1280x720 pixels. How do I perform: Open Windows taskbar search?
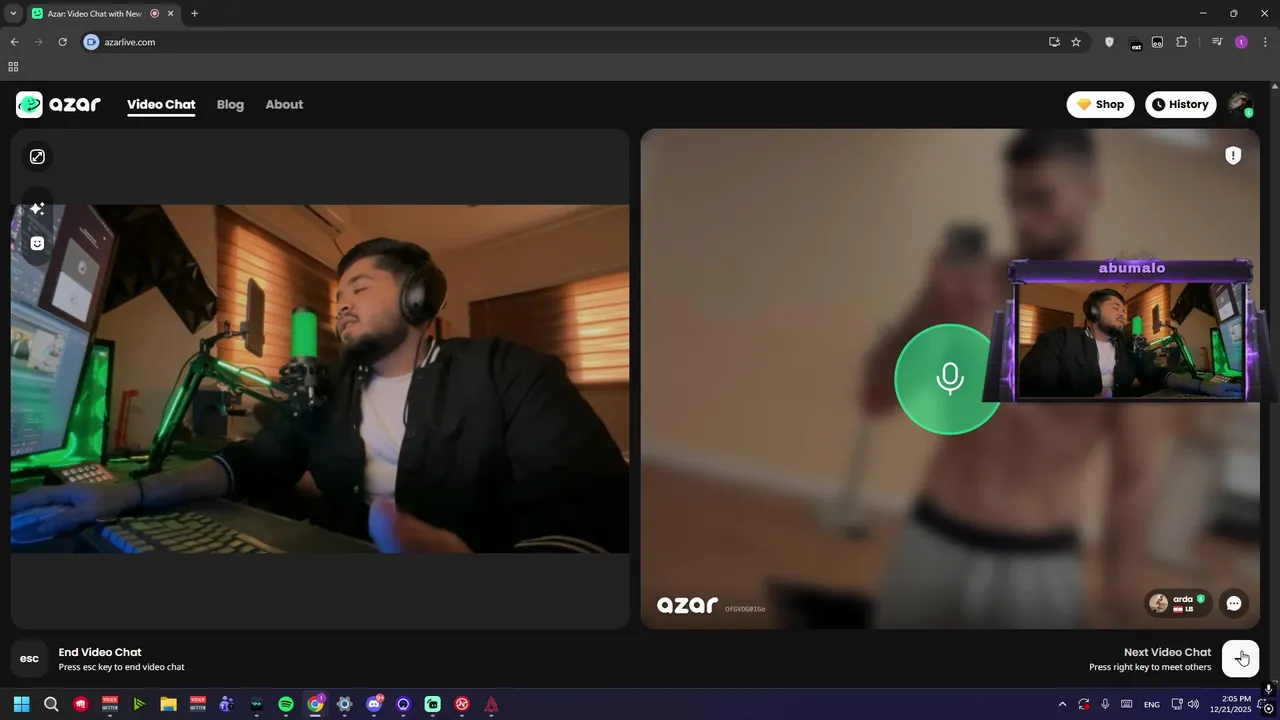(x=51, y=704)
